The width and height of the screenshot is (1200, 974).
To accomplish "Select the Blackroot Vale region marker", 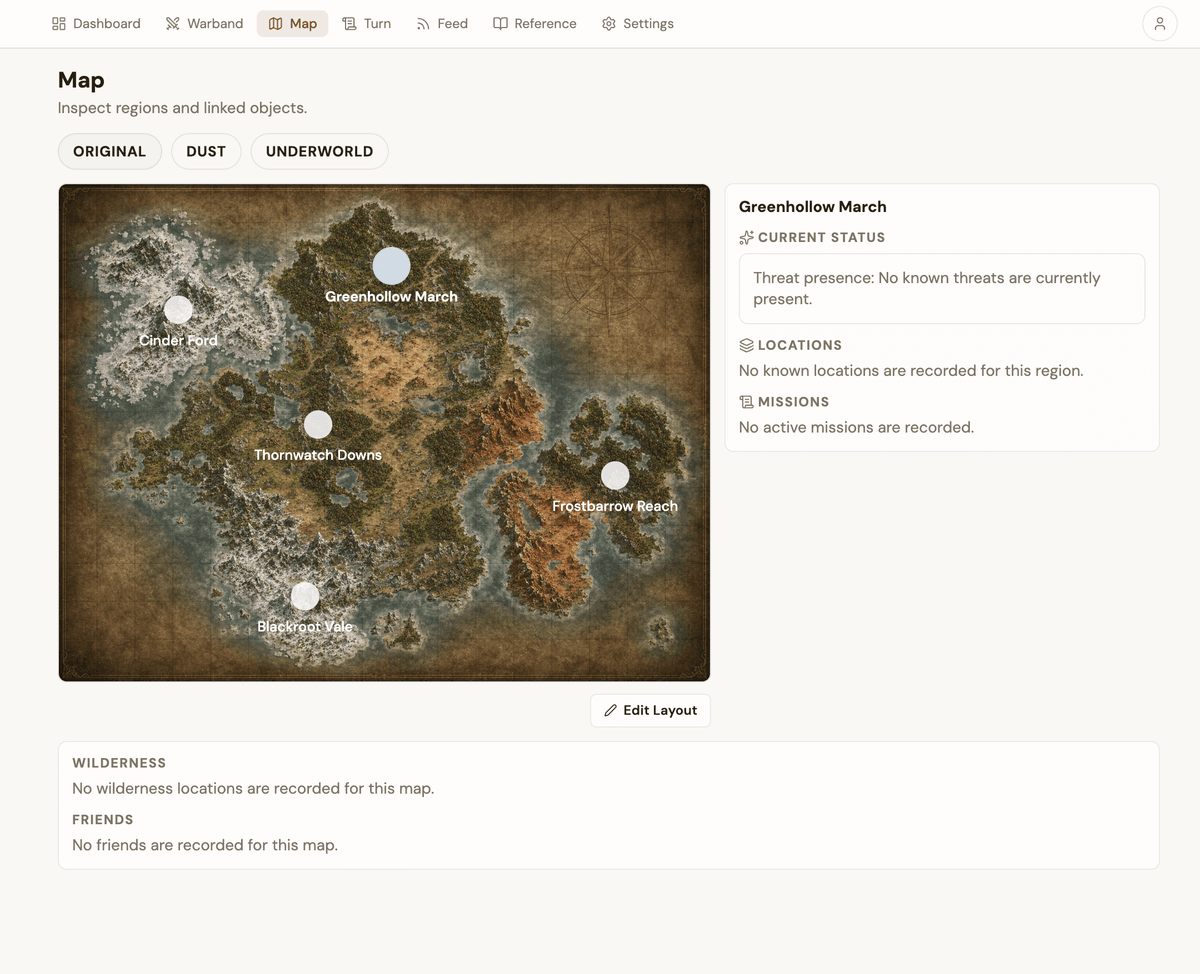I will point(305,596).
